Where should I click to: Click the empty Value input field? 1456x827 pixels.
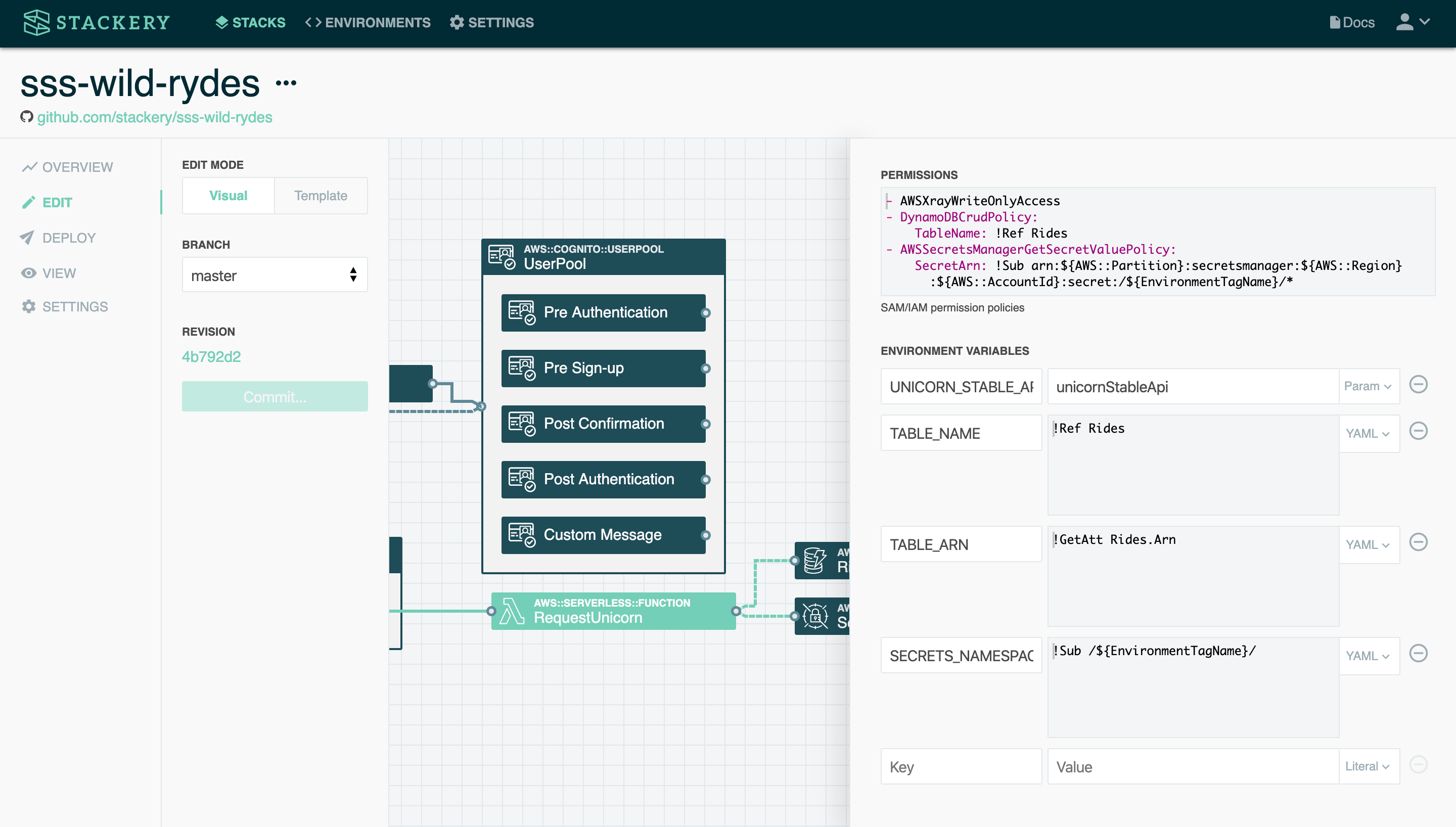pos(1193,767)
